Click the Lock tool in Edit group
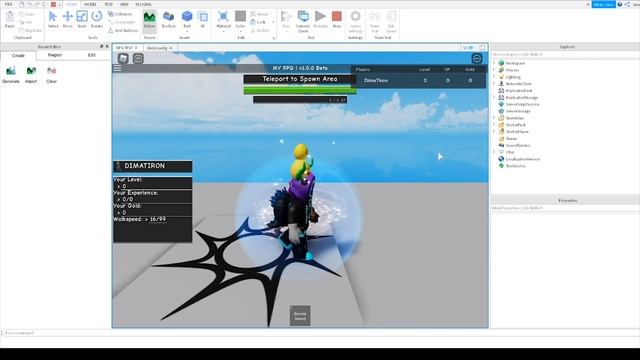This screenshot has height=360, width=640. 258,22
